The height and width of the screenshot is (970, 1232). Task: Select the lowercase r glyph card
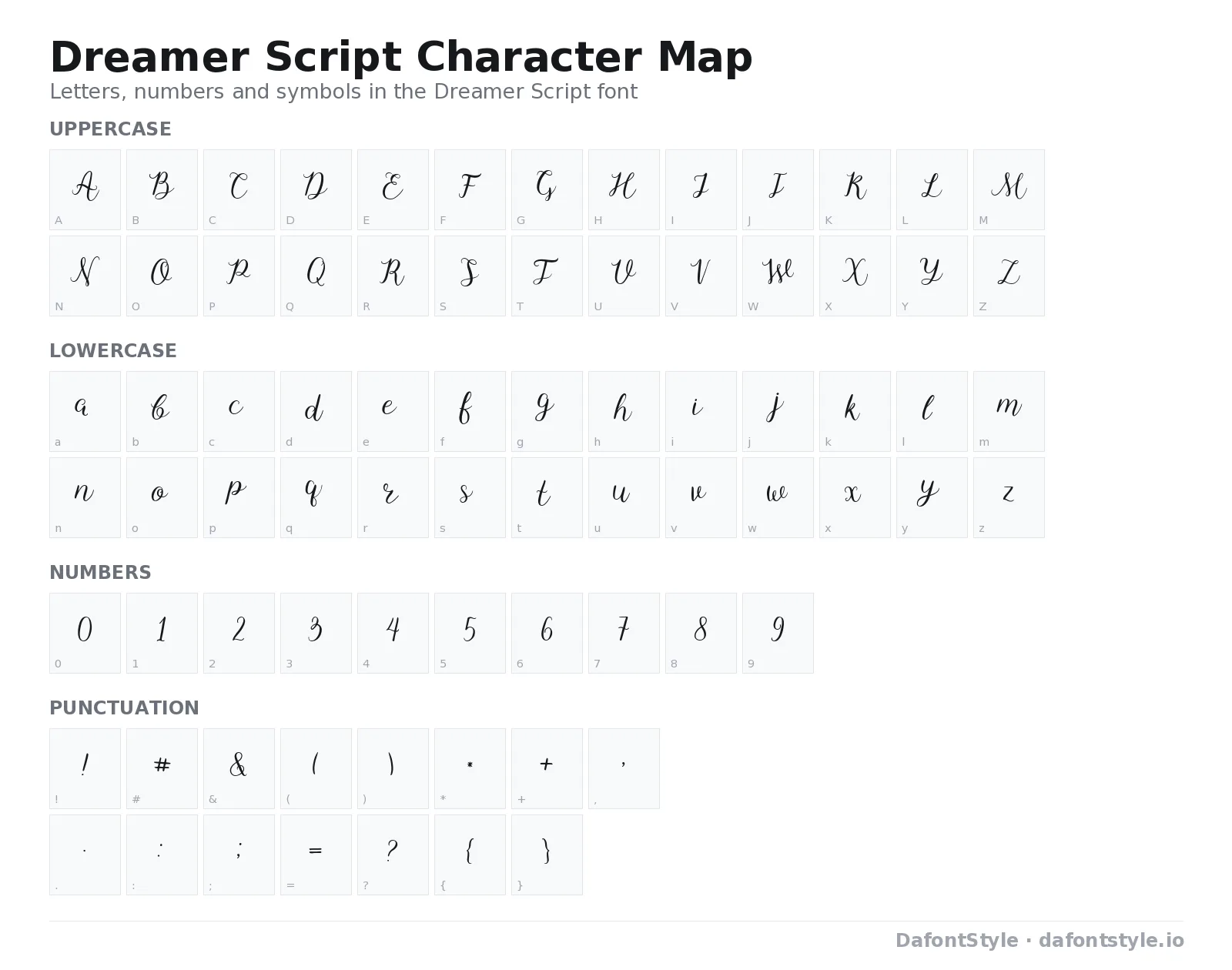393,497
